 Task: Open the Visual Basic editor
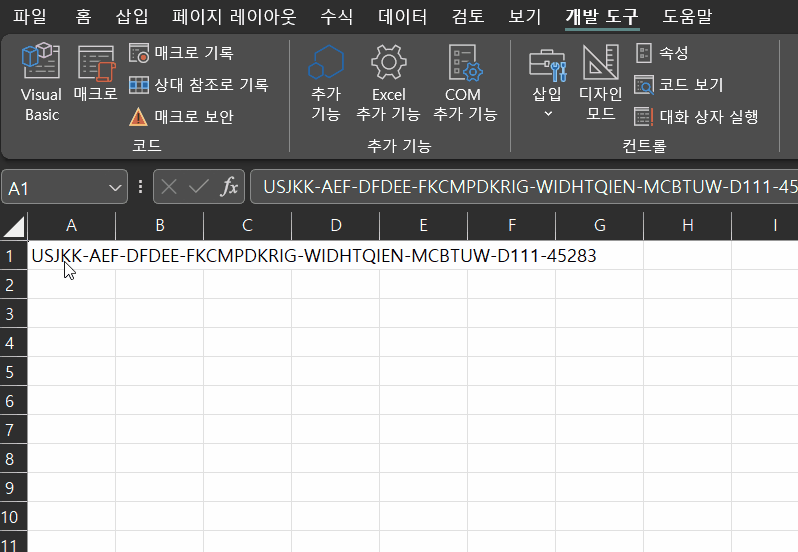click(x=41, y=82)
